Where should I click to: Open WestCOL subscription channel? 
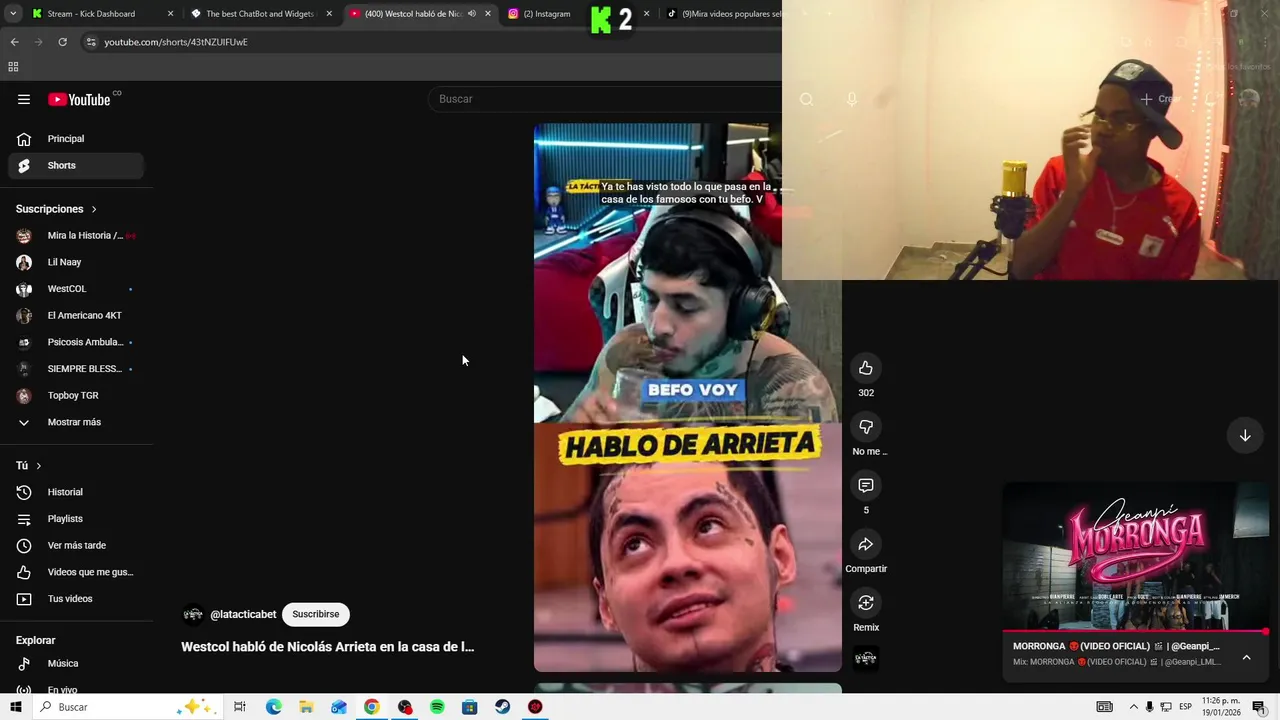[76, 289]
